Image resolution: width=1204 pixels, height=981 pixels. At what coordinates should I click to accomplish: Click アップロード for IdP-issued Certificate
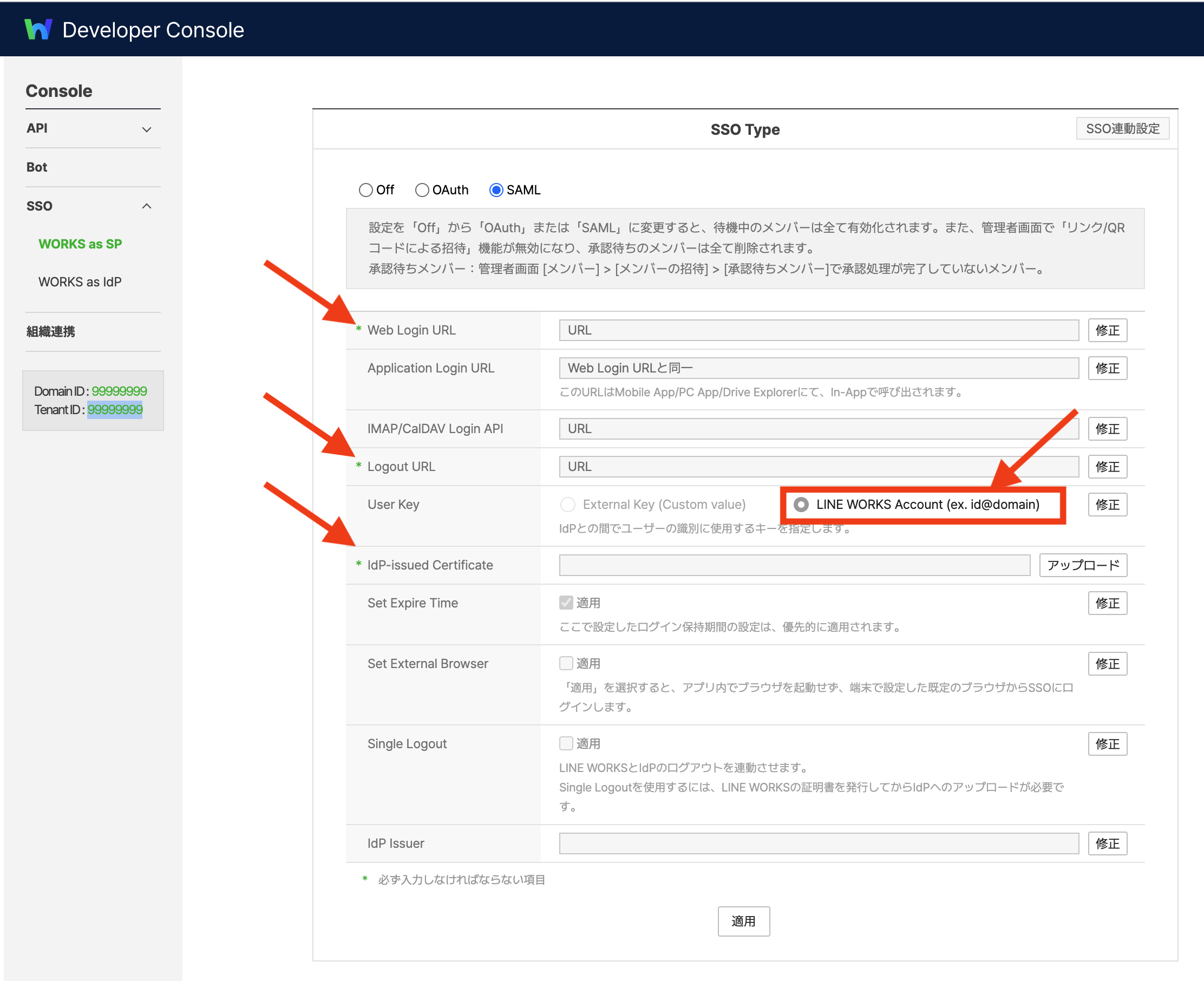[x=1083, y=565]
